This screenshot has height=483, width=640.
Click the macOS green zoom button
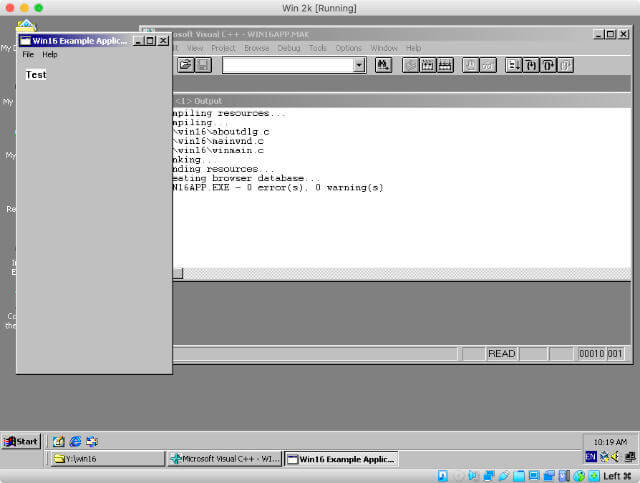tap(39, 8)
